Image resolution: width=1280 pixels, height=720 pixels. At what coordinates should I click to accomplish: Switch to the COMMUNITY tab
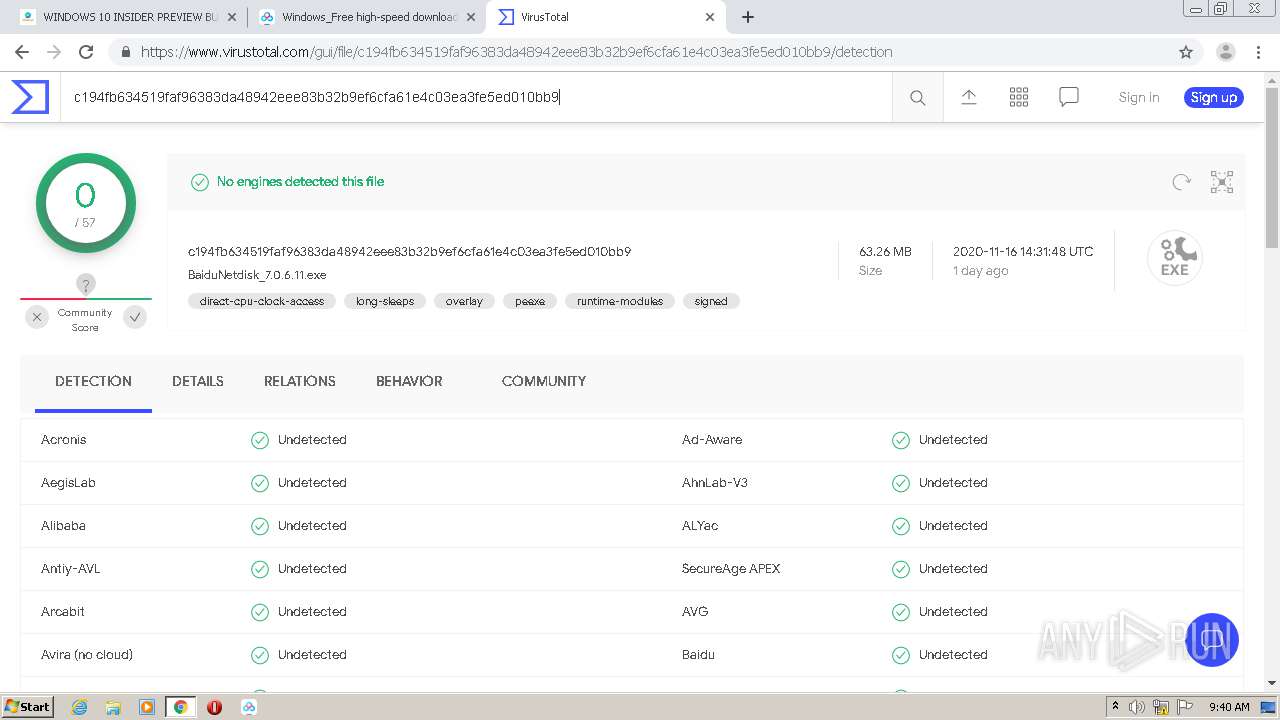pyautogui.click(x=544, y=381)
